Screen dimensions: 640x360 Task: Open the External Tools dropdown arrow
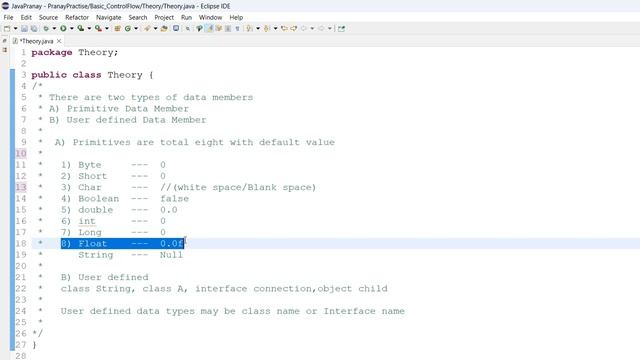107,29
